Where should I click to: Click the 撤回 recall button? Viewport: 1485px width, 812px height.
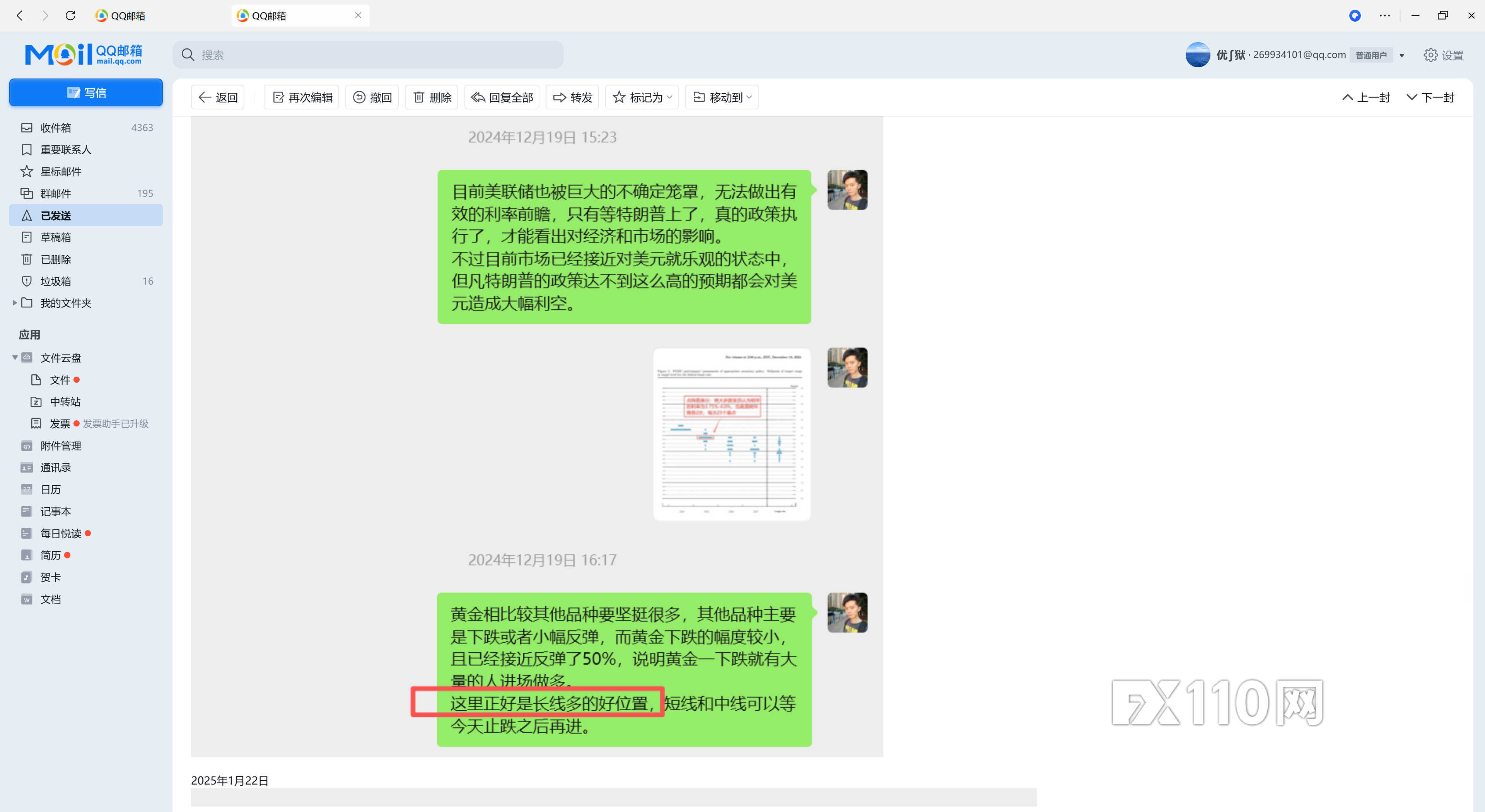(x=372, y=97)
